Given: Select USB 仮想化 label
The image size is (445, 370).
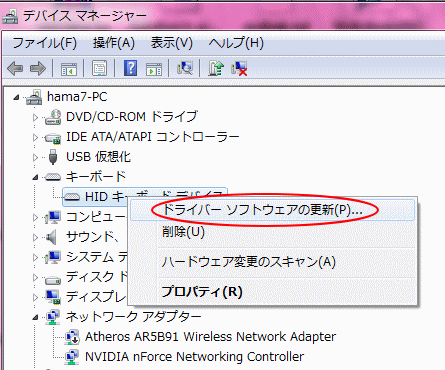Looking at the screenshot, I should 98,157.
